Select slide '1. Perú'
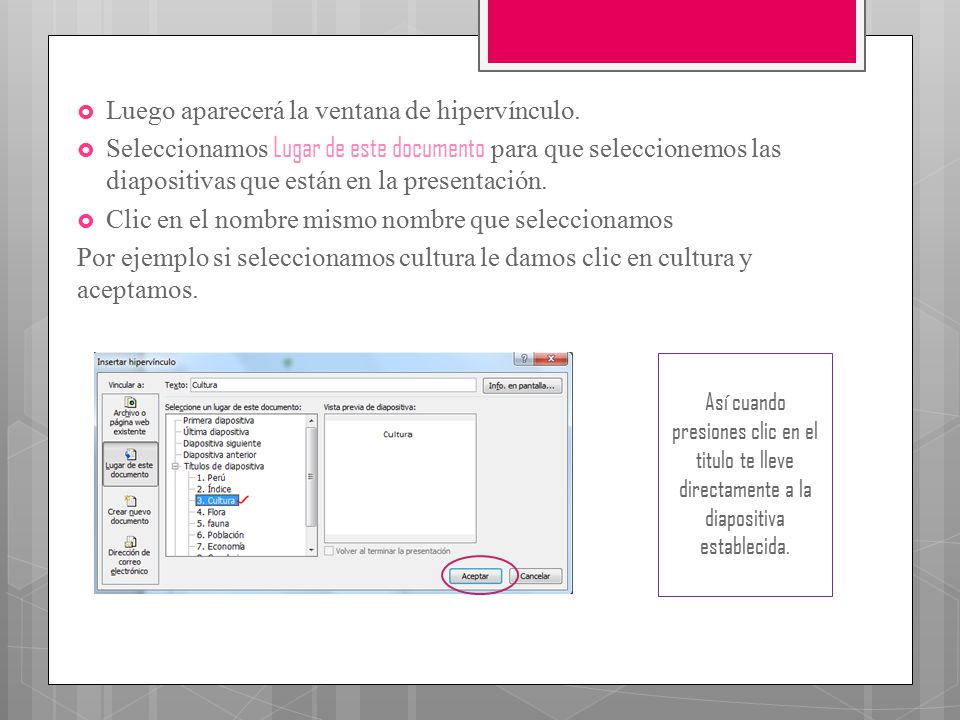Screen dimensions: 960x720 pos(211,478)
